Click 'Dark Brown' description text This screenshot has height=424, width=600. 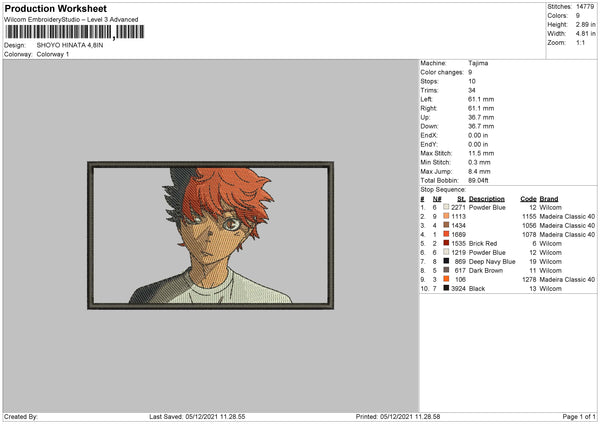486,270
